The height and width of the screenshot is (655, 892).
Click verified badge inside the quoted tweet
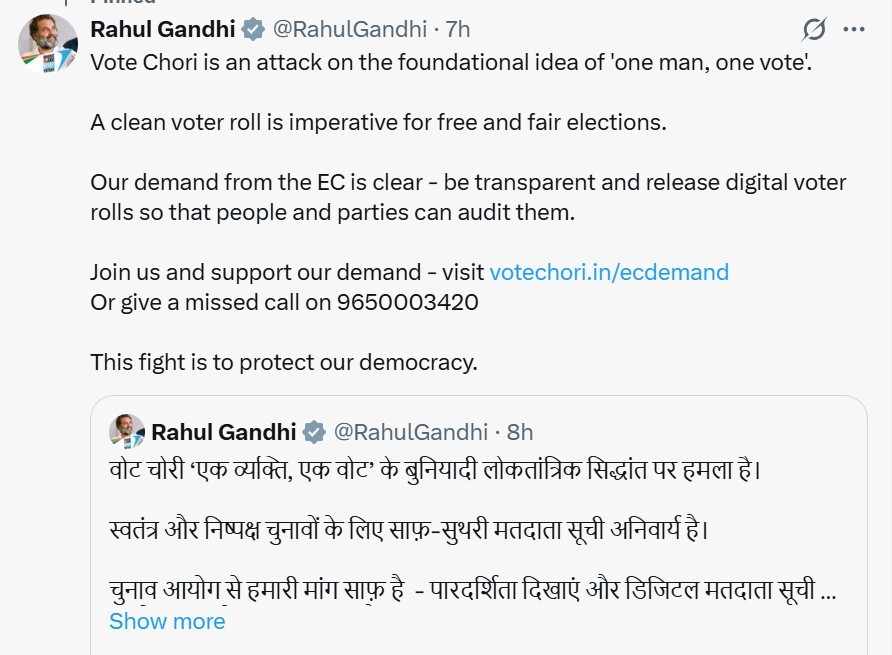[314, 432]
